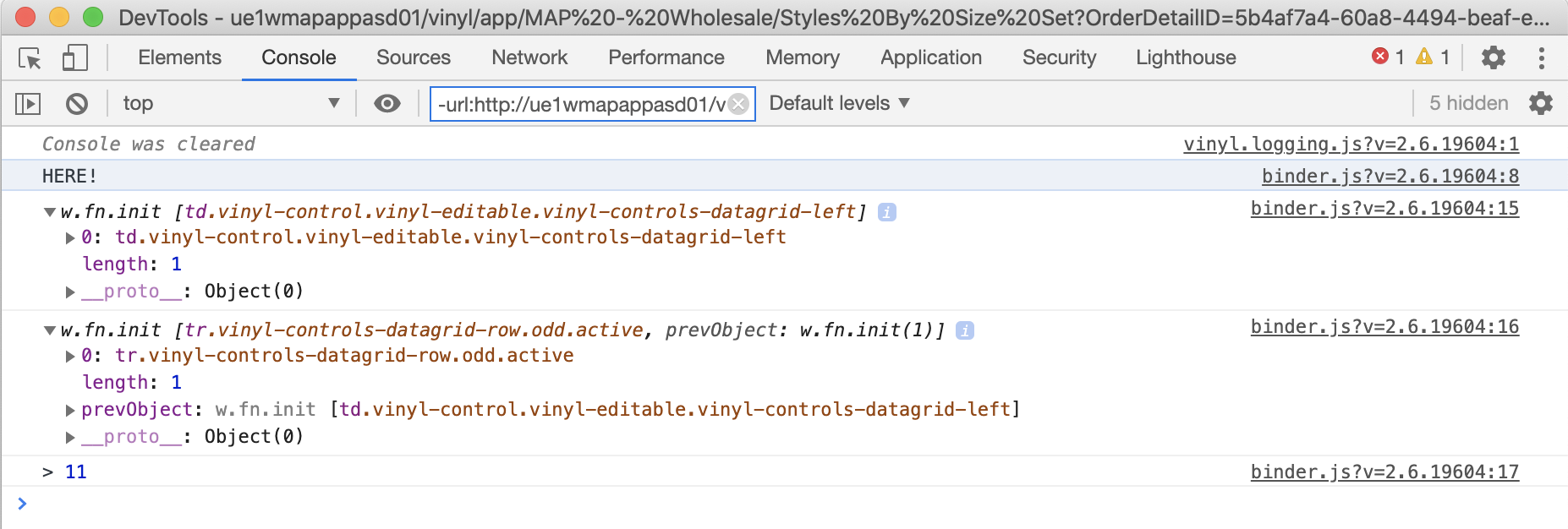Click info badge beside first w.fn.init
This screenshot has height=529, width=1568.
coord(886,212)
